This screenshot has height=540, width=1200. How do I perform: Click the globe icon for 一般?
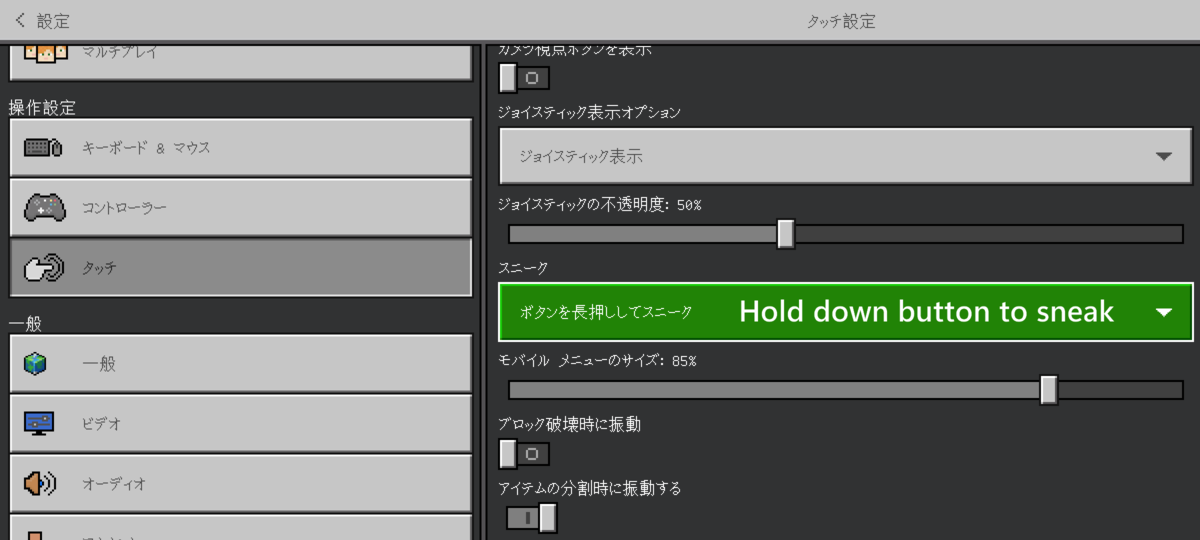click(35, 364)
